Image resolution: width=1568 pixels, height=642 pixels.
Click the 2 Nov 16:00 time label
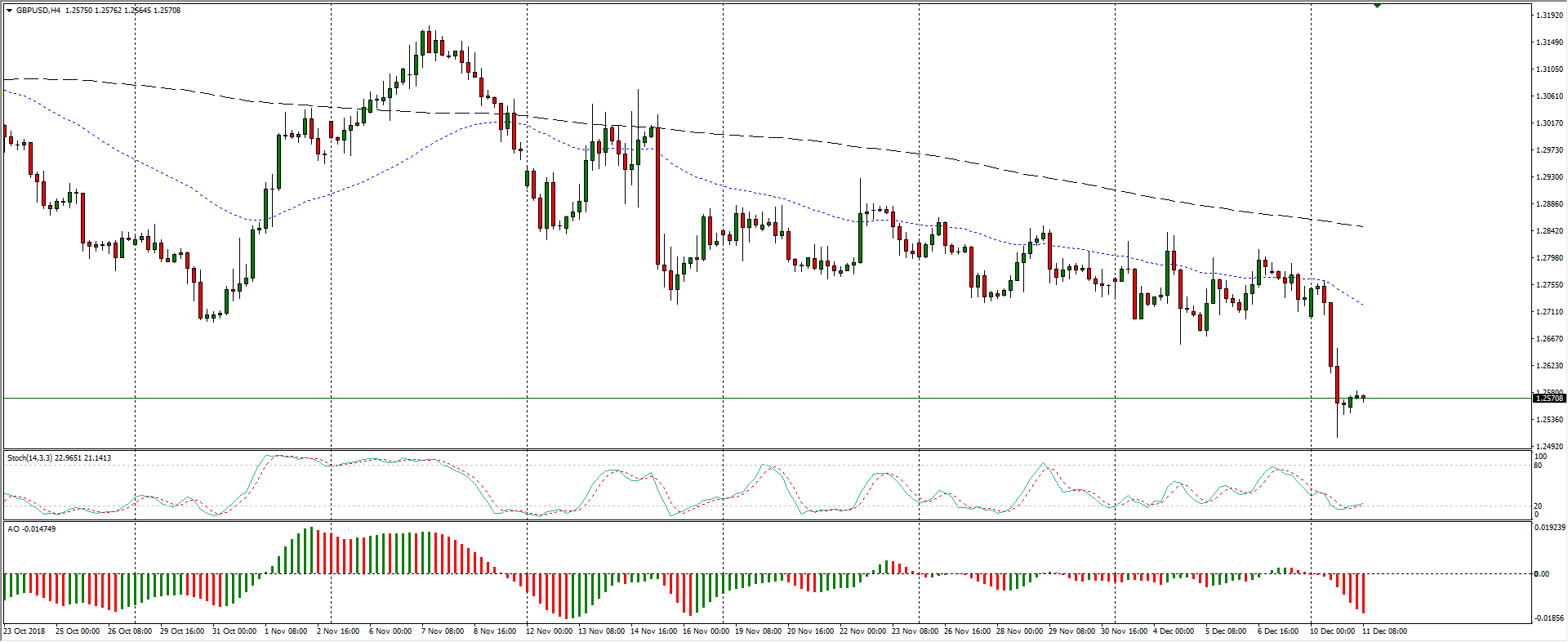(338, 631)
